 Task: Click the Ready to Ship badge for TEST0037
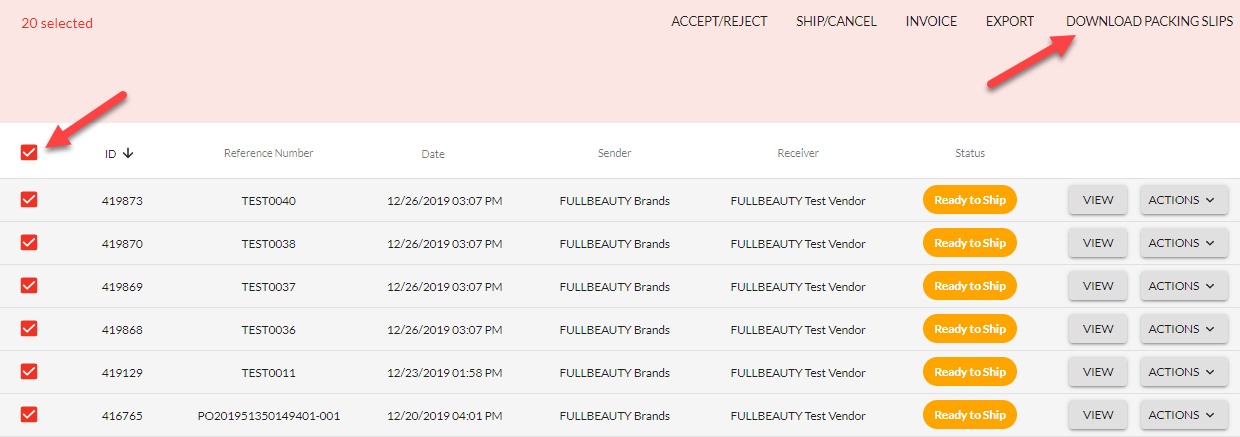969,286
